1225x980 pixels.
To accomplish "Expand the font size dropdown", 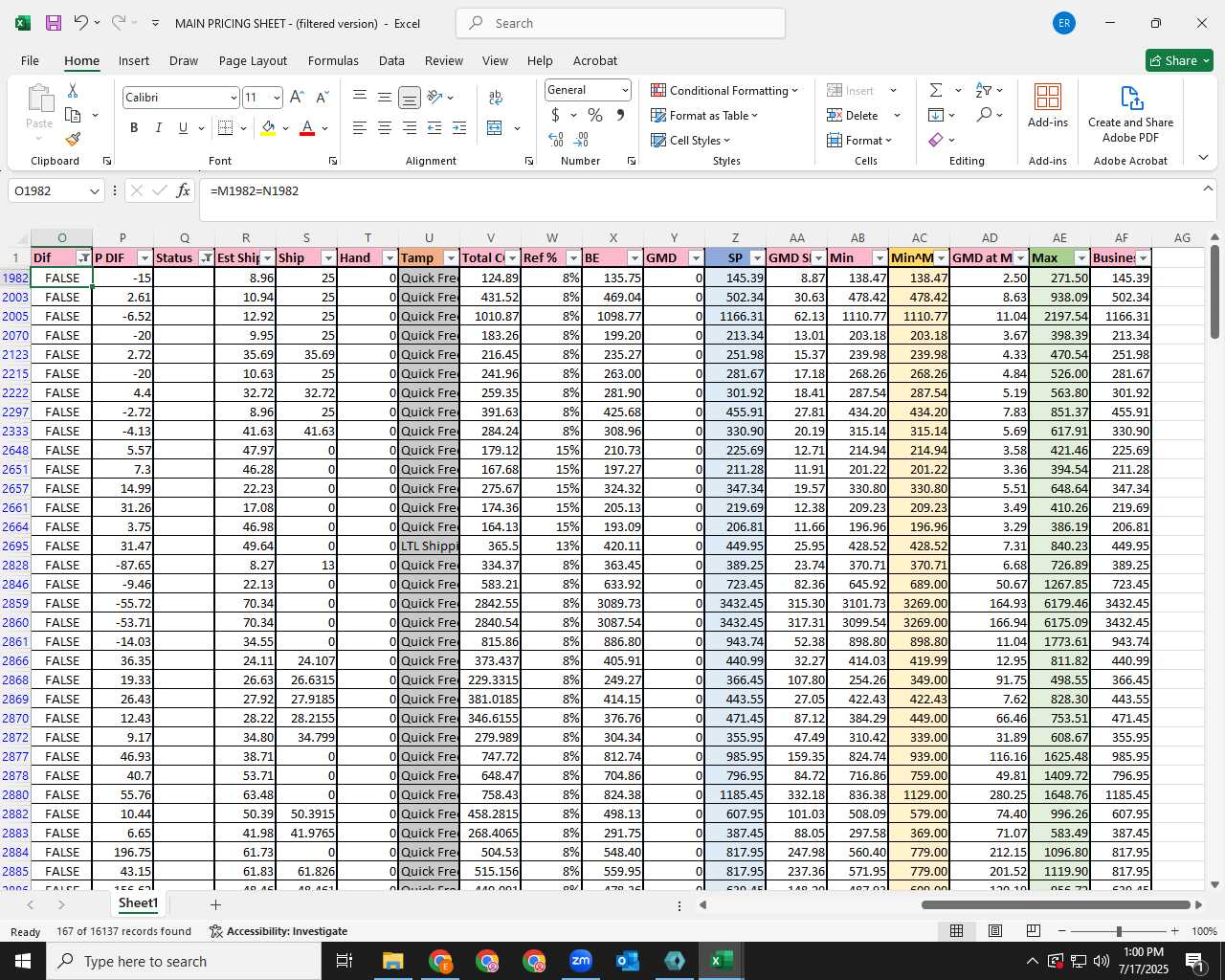I will pyautogui.click(x=277, y=98).
